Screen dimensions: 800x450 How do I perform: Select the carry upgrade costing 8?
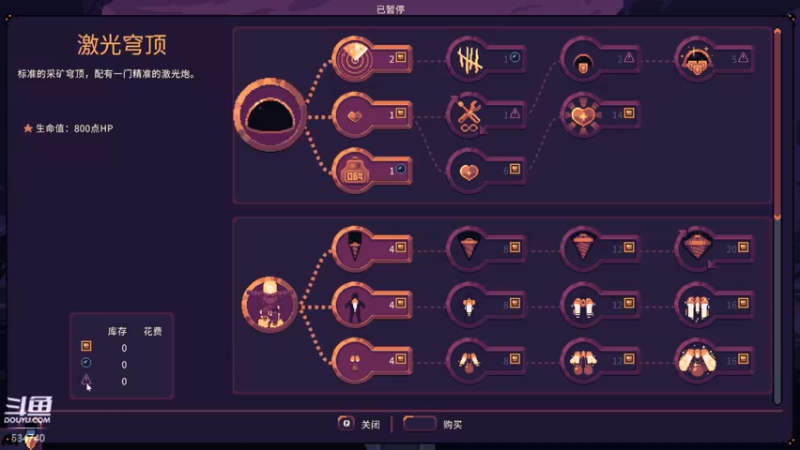(x=486, y=361)
